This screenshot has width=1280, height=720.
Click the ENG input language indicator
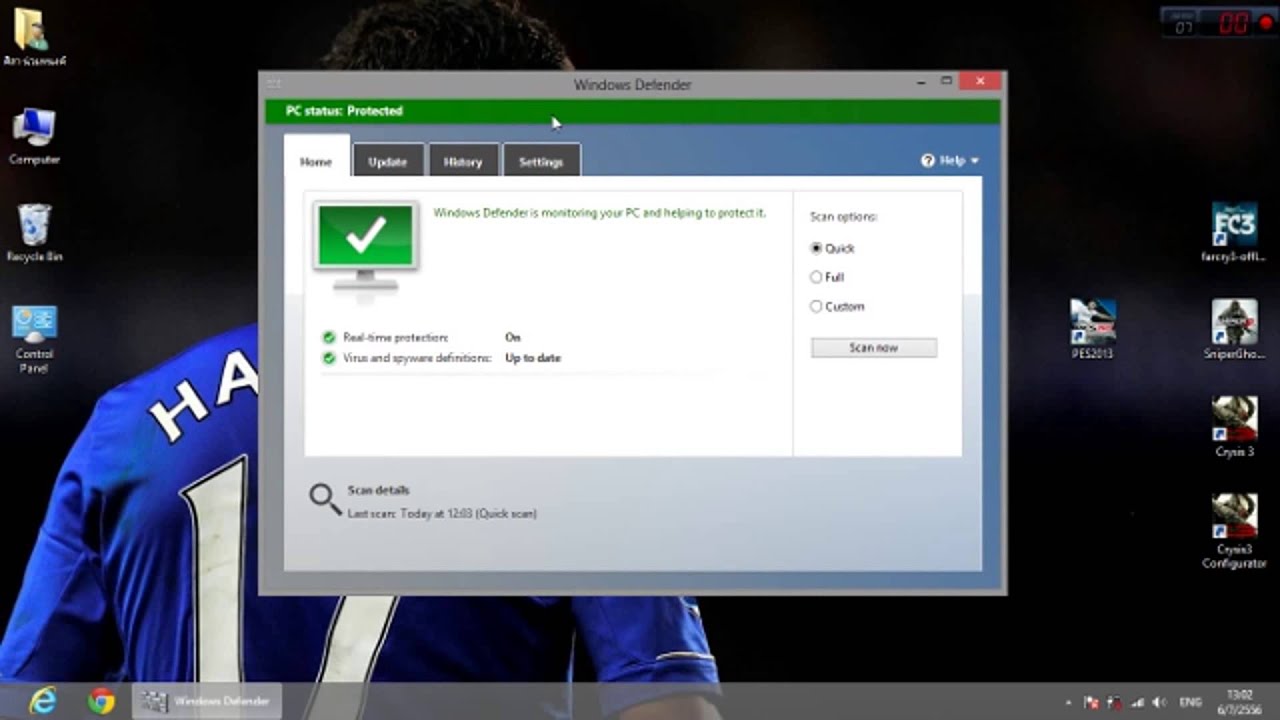click(x=1191, y=702)
